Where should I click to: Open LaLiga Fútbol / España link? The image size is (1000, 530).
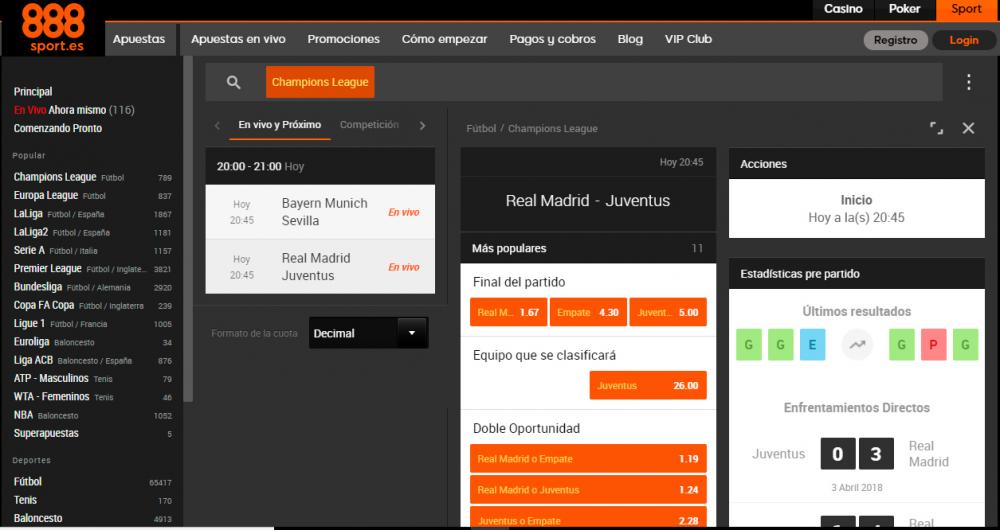92,214
